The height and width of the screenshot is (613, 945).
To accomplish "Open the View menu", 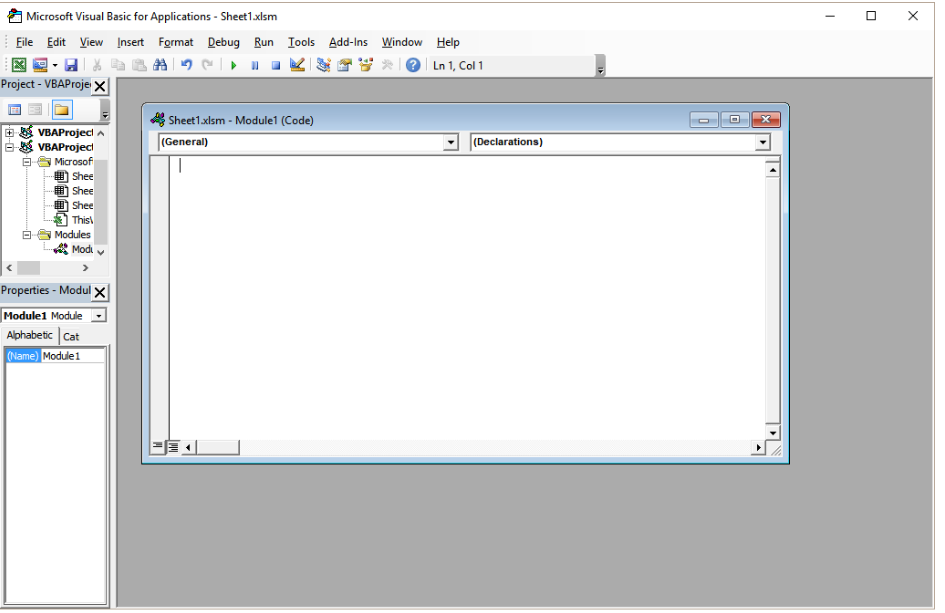I will (x=91, y=42).
